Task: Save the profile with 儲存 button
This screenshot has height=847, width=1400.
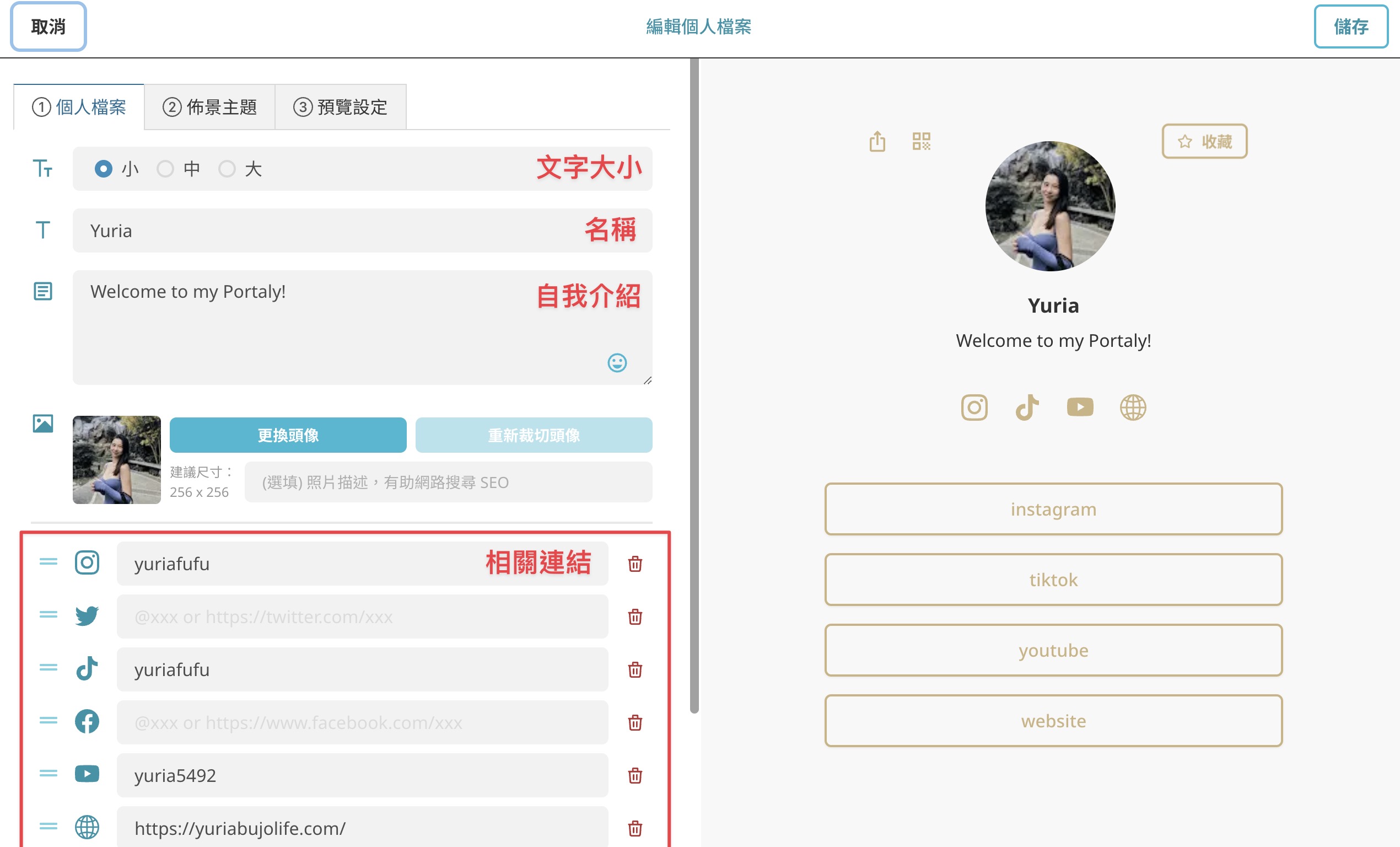Action: tap(1350, 26)
